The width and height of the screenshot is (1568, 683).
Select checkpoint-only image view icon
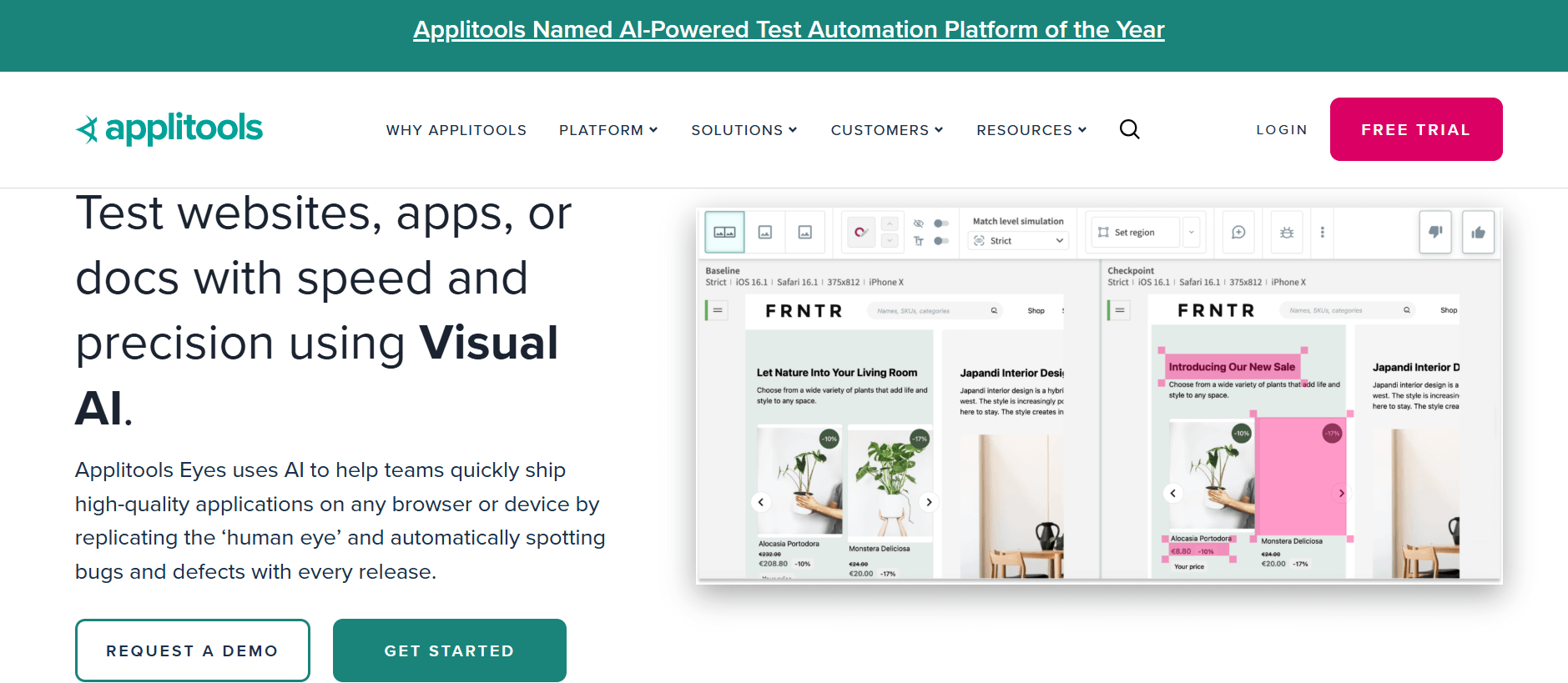tap(804, 232)
